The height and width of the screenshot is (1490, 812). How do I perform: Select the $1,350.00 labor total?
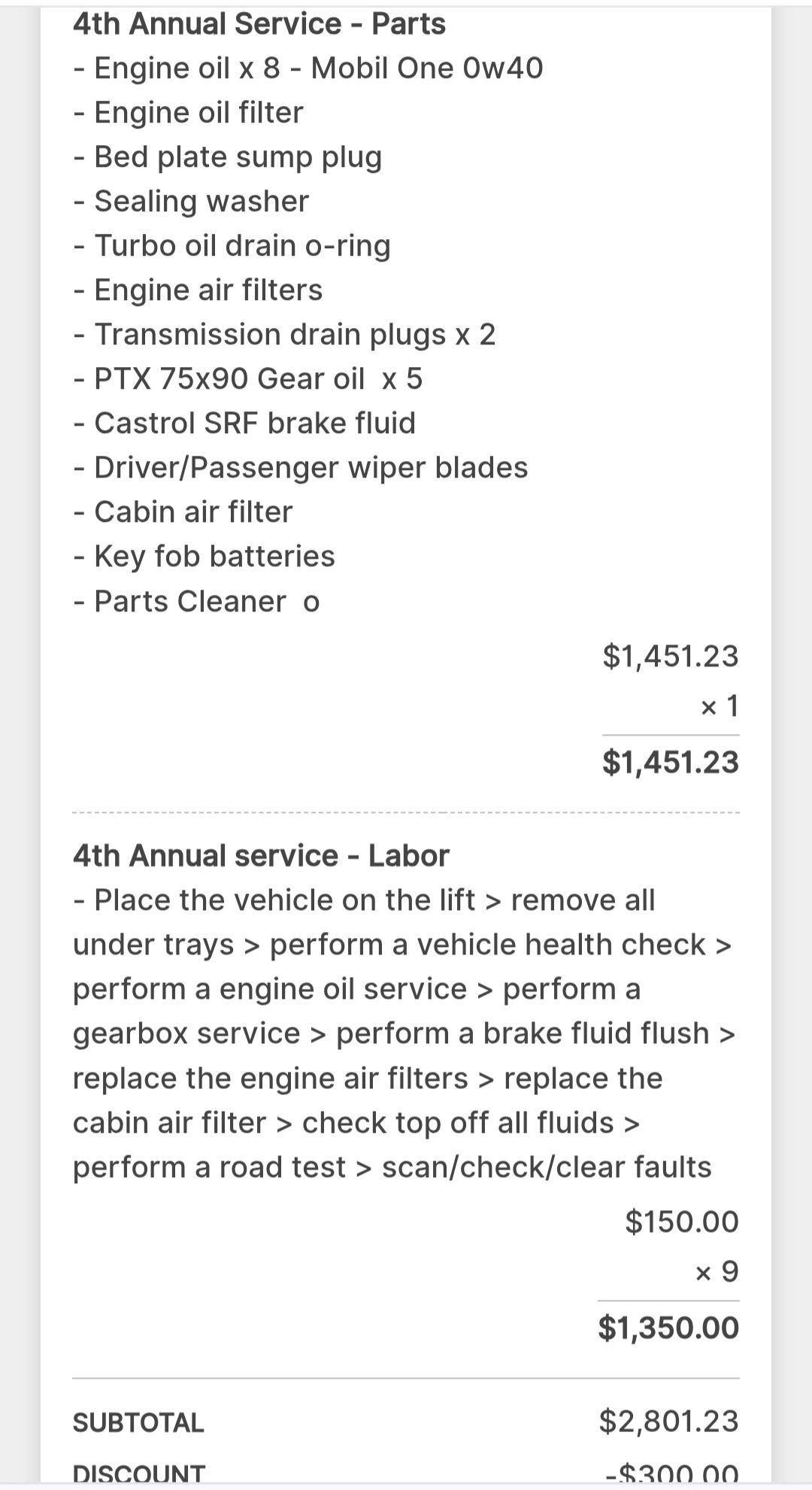[668, 1328]
